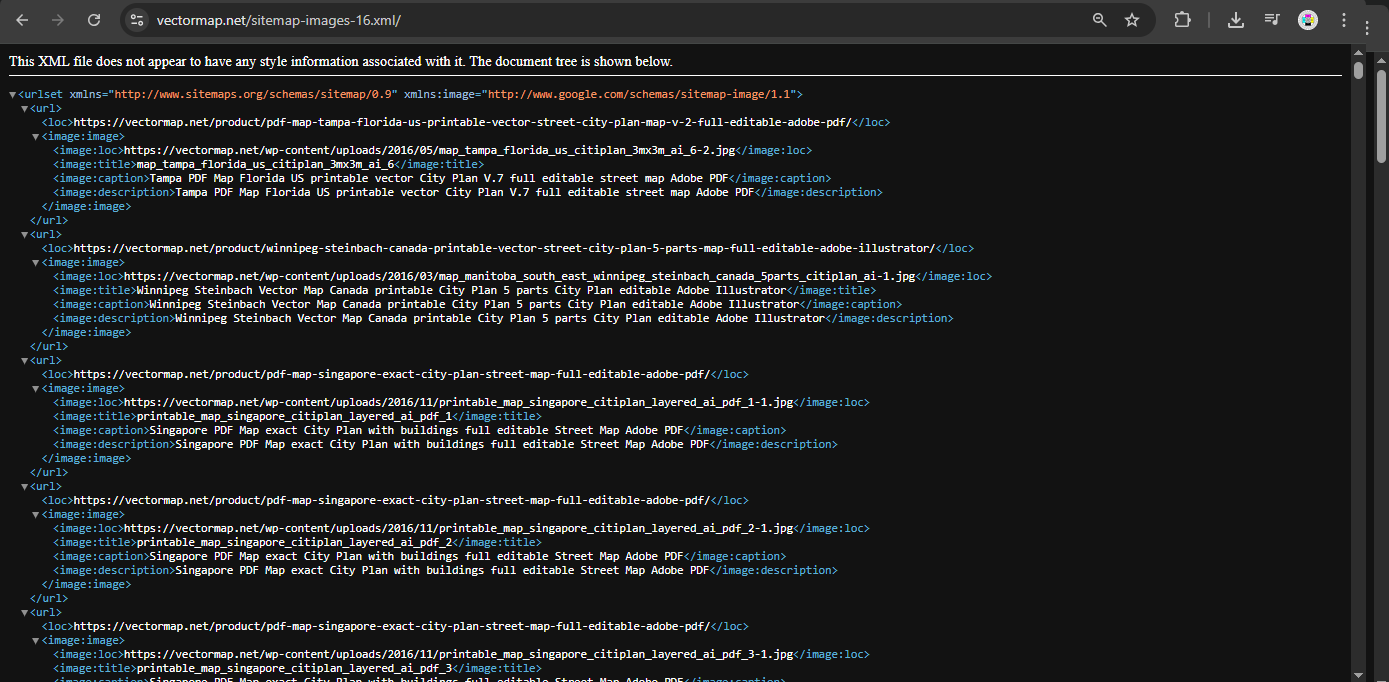Collapse the Singapore url entry expander
The image size is (1389, 682).
click(22, 360)
